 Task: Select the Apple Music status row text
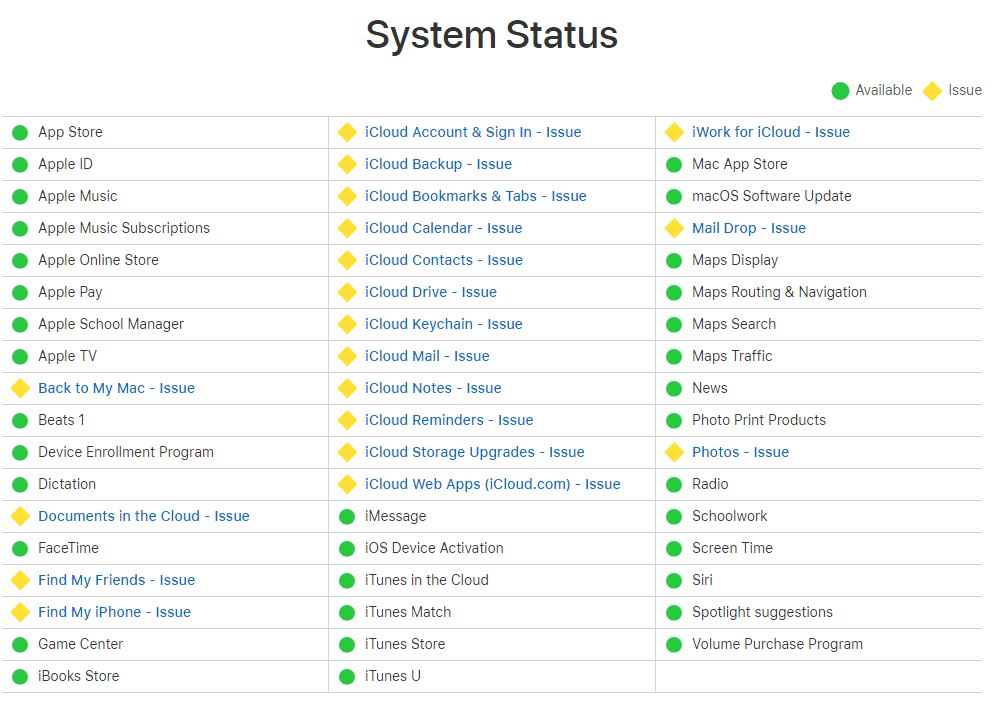click(x=77, y=196)
